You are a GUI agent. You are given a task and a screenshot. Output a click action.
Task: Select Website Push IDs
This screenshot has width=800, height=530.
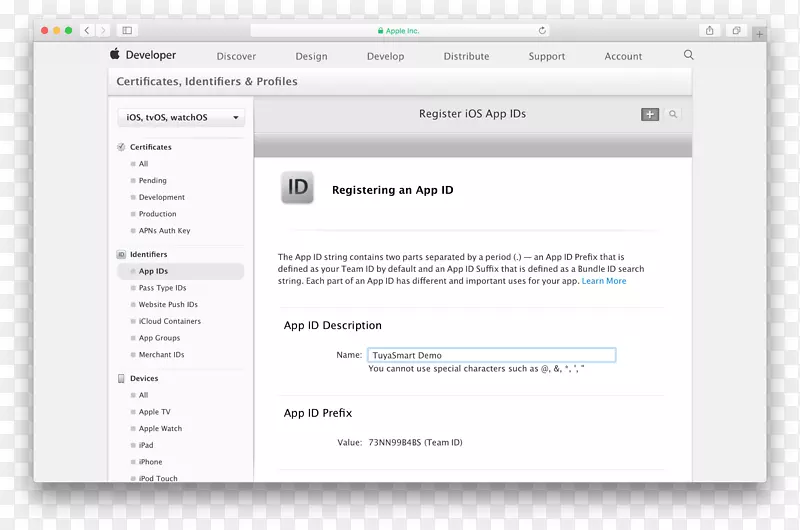point(168,305)
